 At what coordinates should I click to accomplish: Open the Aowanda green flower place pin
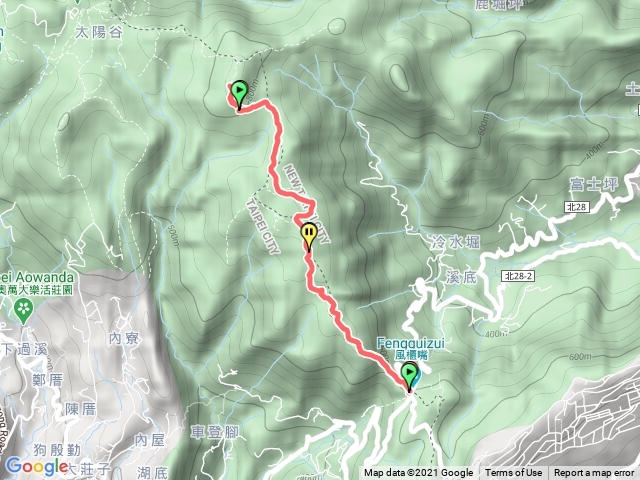[23, 311]
